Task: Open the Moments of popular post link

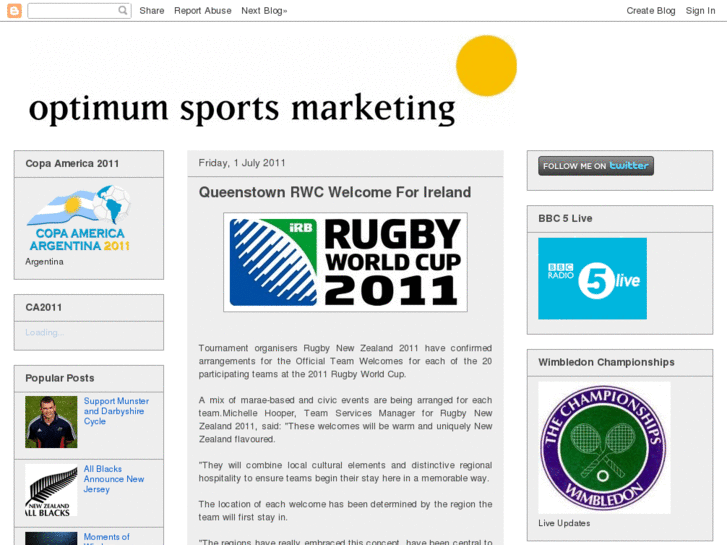Action: pos(106,538)
